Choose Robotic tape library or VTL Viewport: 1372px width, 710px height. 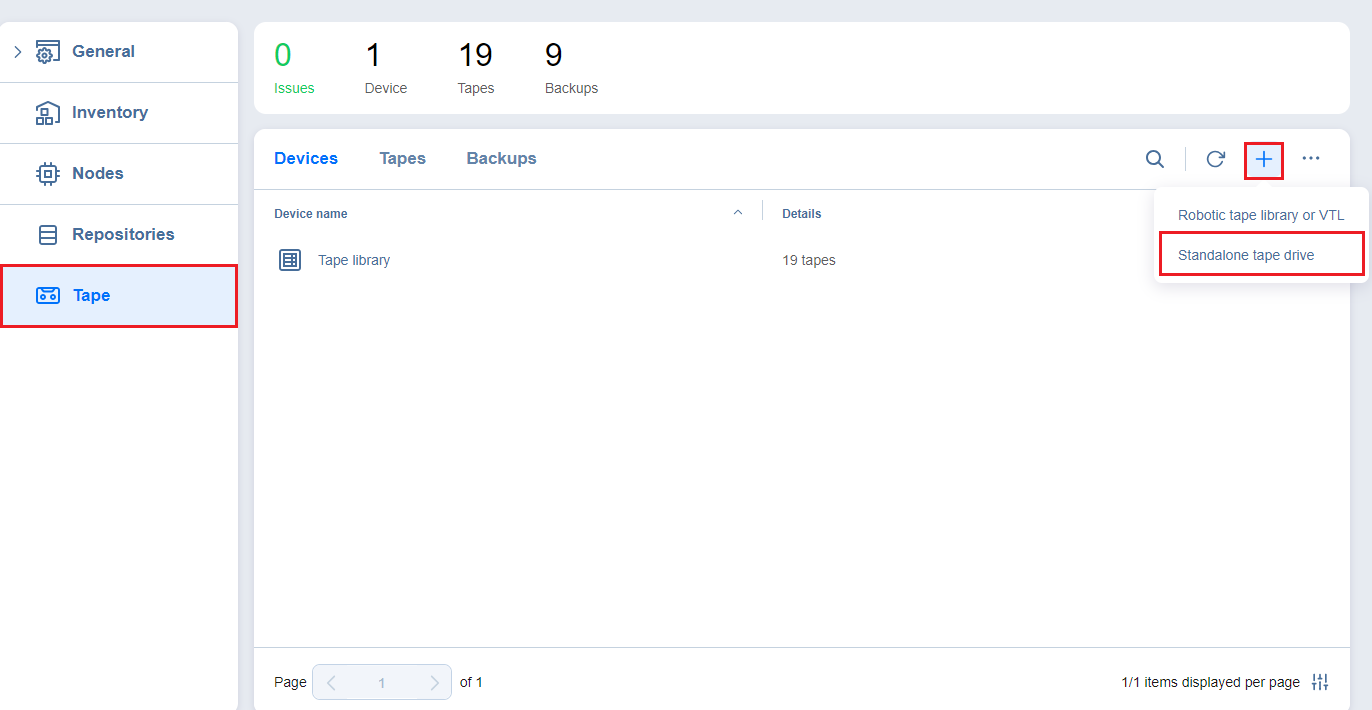pos(1260,215)
